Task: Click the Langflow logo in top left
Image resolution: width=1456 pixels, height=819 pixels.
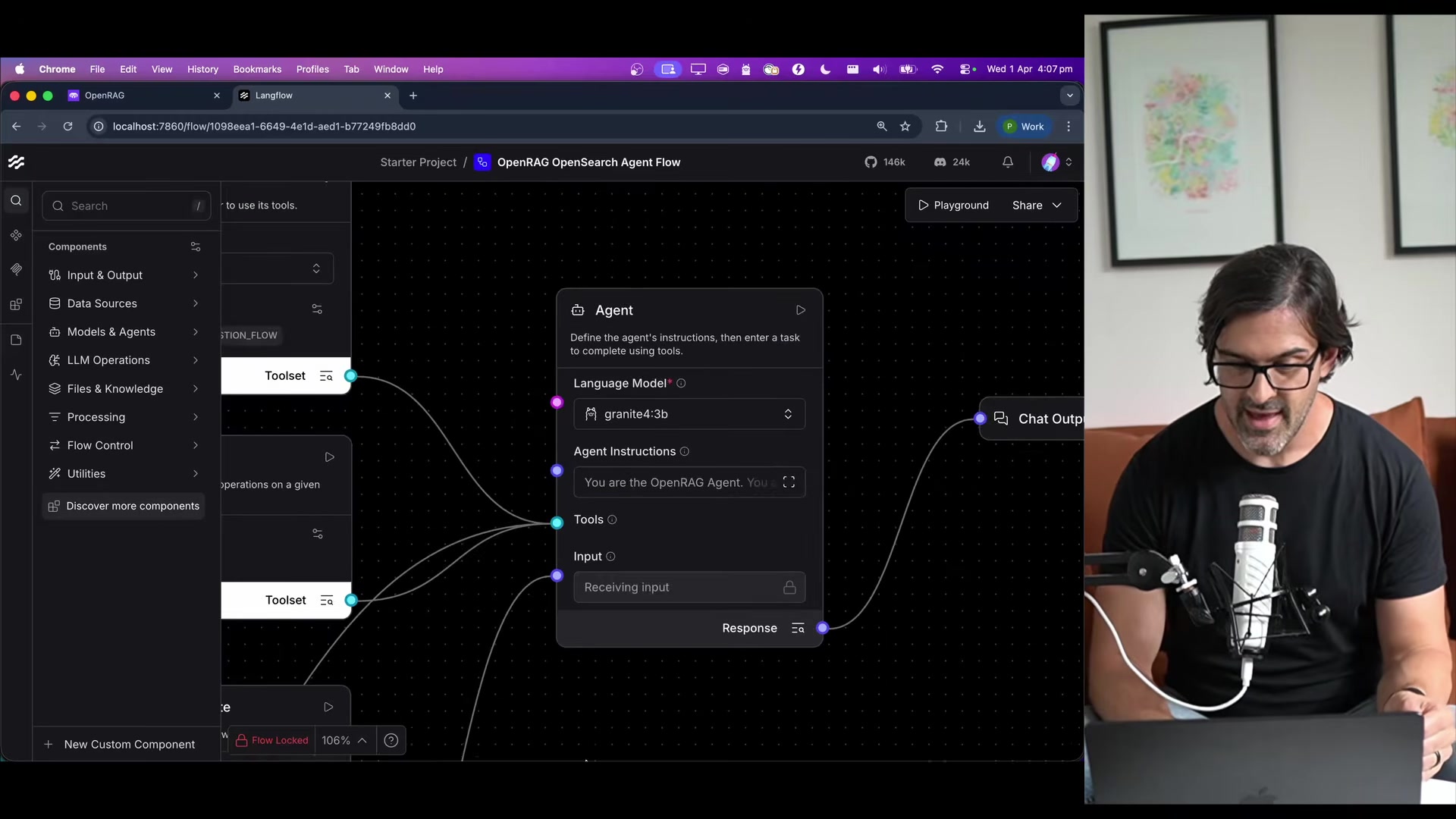Action: pos(16,162)
